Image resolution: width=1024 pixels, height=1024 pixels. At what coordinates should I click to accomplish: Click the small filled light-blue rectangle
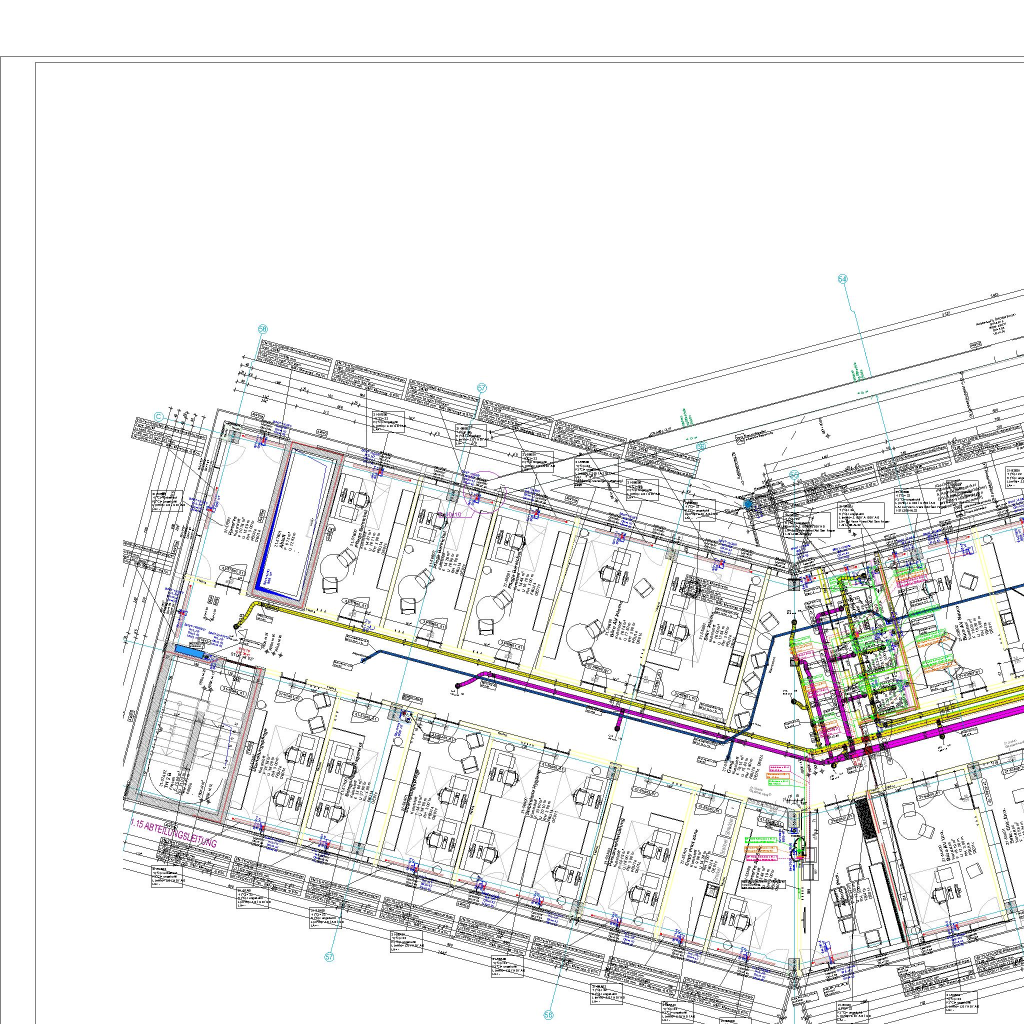pos(189,650)
